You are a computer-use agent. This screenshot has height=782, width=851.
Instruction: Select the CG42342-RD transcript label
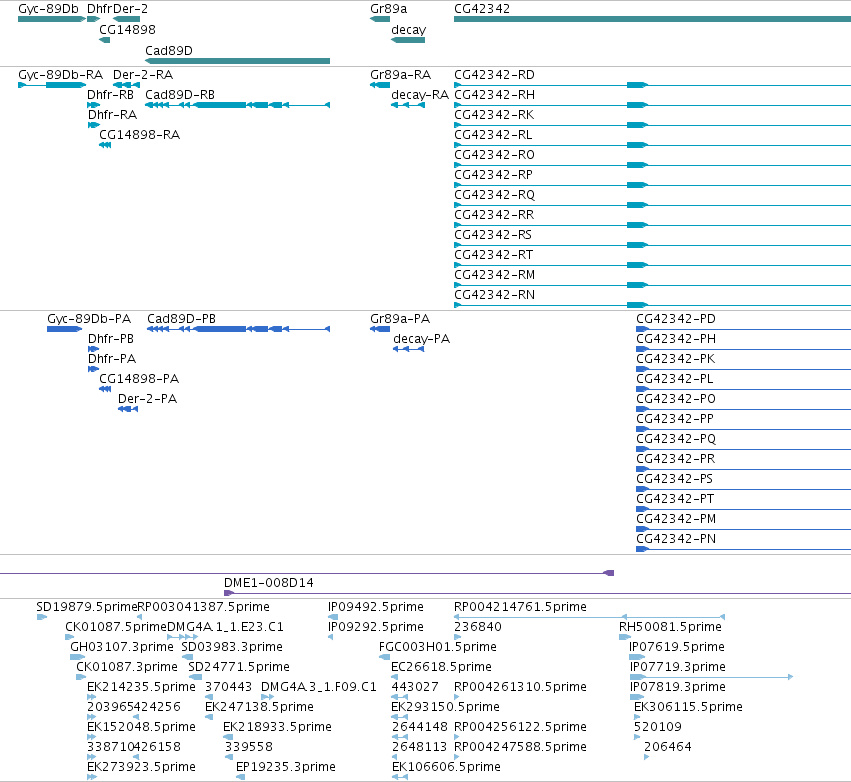[494, 75]
